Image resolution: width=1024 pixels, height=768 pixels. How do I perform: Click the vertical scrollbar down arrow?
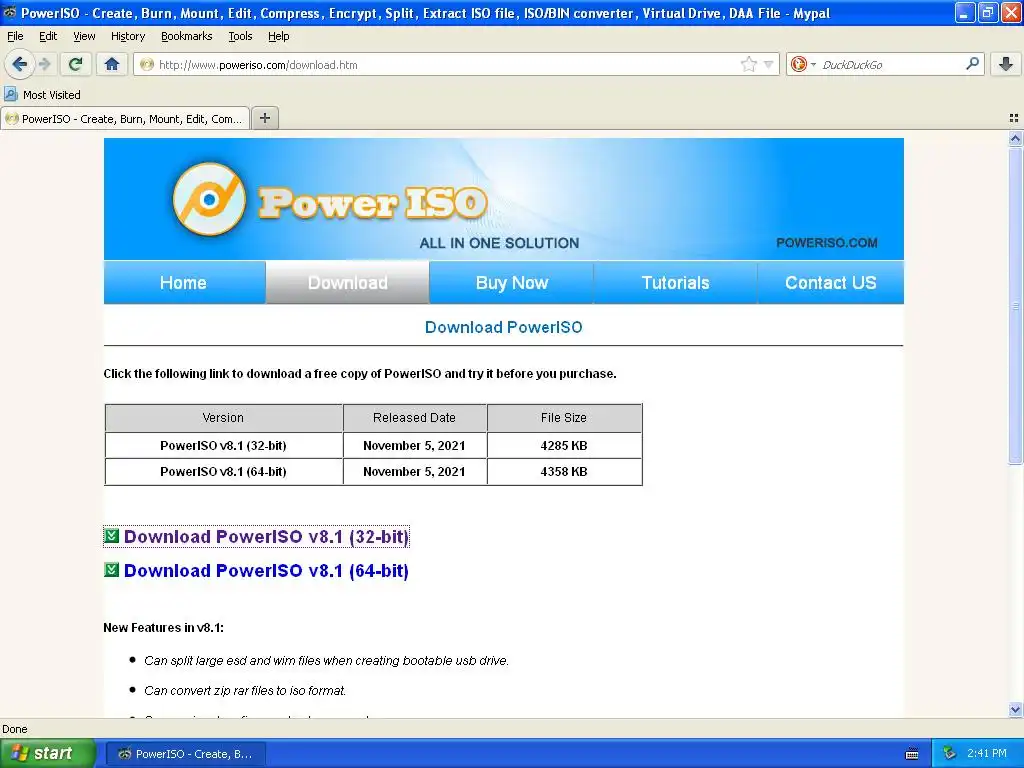coord(1015,710)
